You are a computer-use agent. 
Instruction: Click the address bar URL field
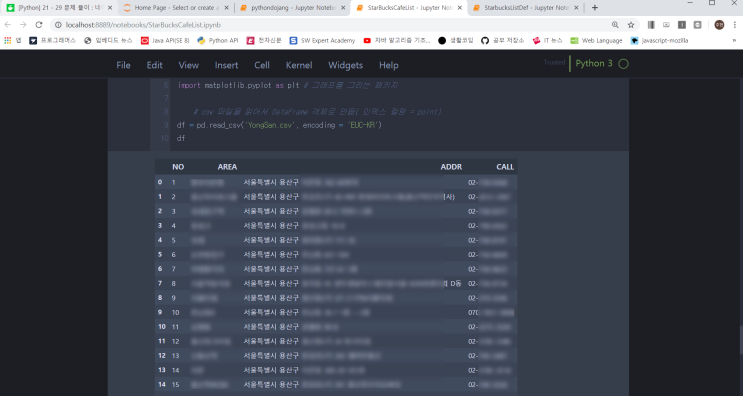[x=332, y=25]
